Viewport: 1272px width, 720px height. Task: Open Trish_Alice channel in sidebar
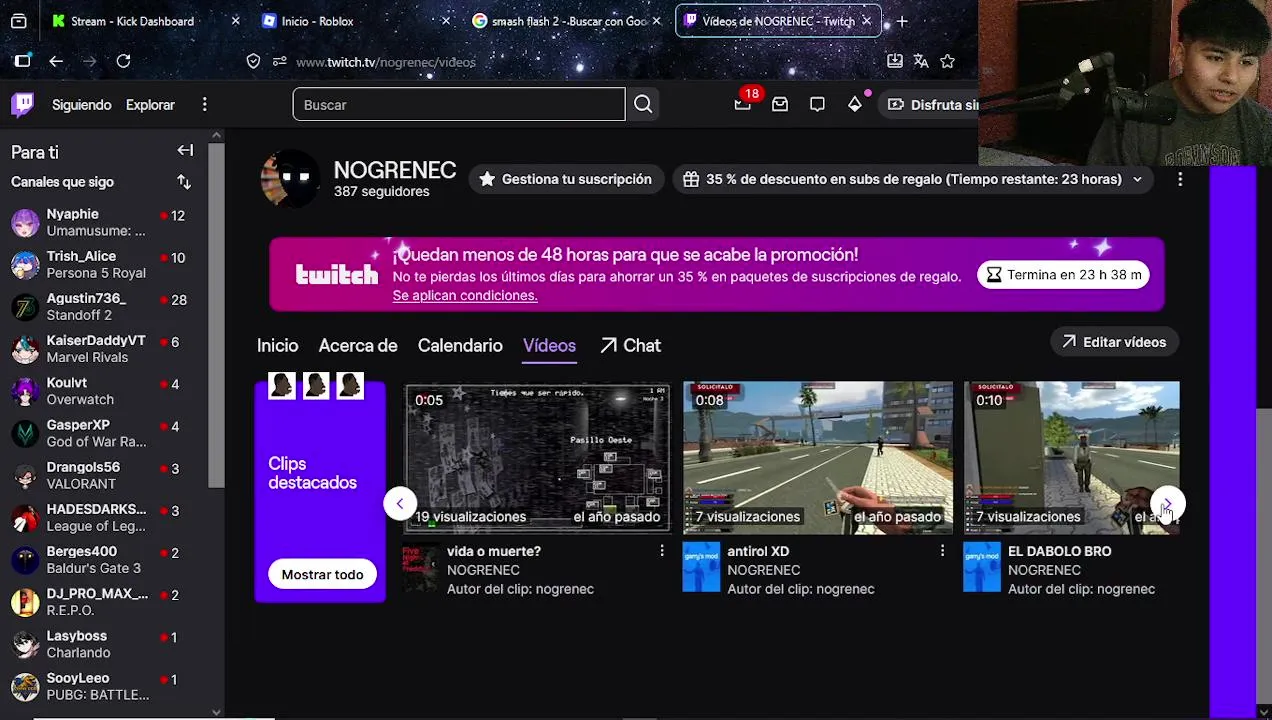(104, 265)
